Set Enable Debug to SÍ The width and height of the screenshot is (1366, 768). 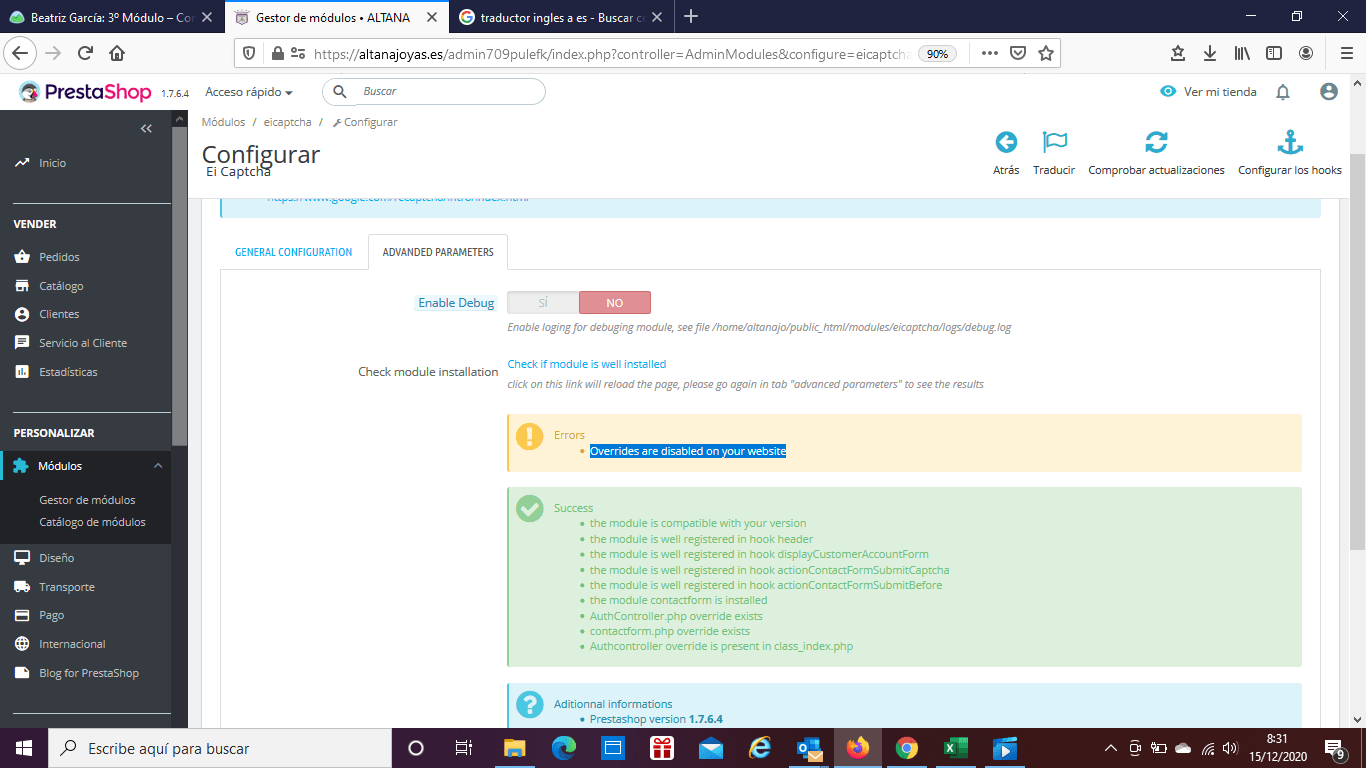pyautogui.click(x=543, y=303)
